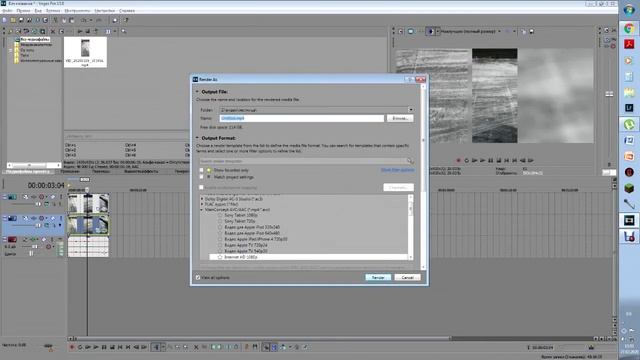Image resolution: width=640 pixels, height=360 pixels.
Task: Click Play on the timeline transport bar
Action: click(x=96, y=347)
